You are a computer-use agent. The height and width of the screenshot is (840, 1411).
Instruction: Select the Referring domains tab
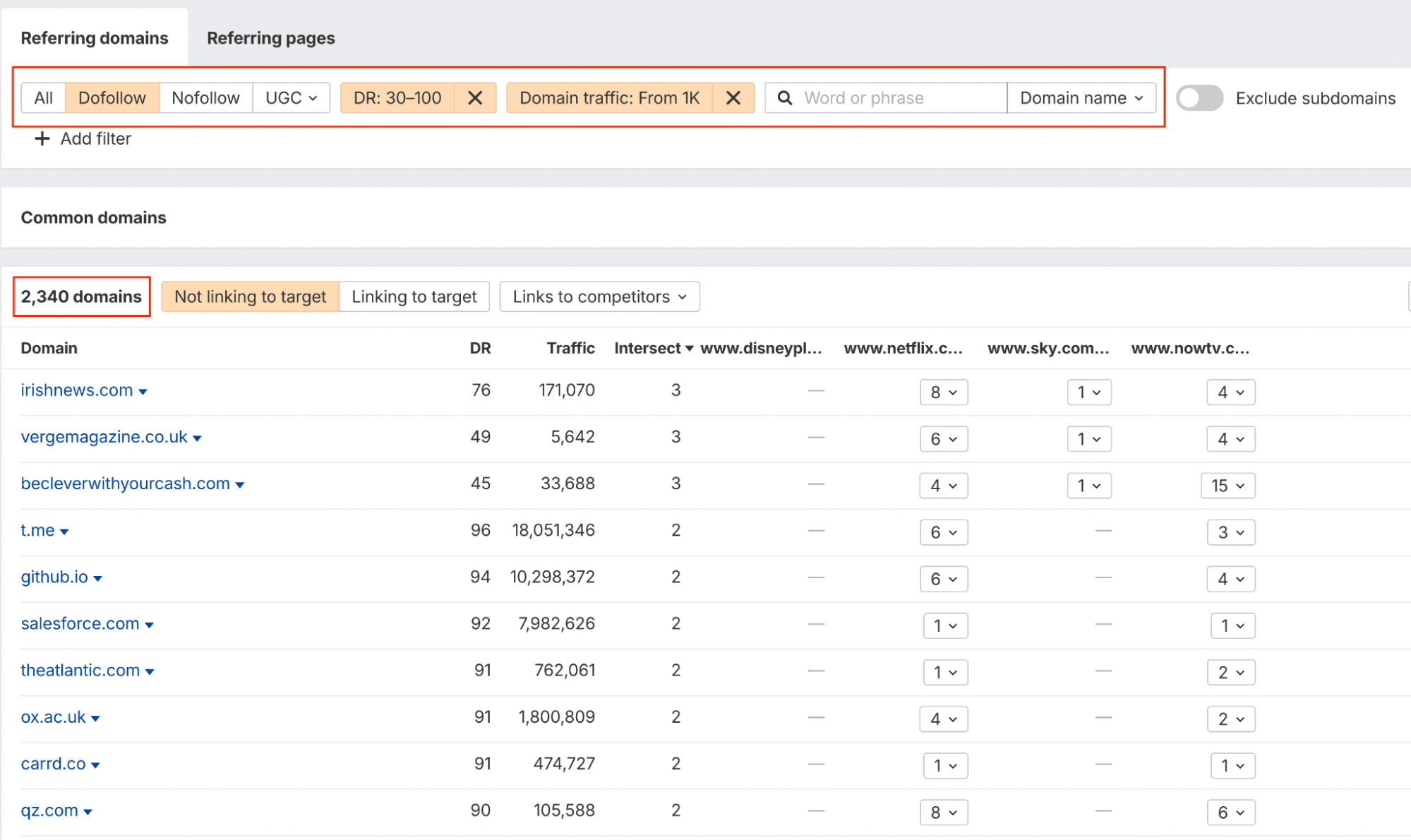(95, 38)
